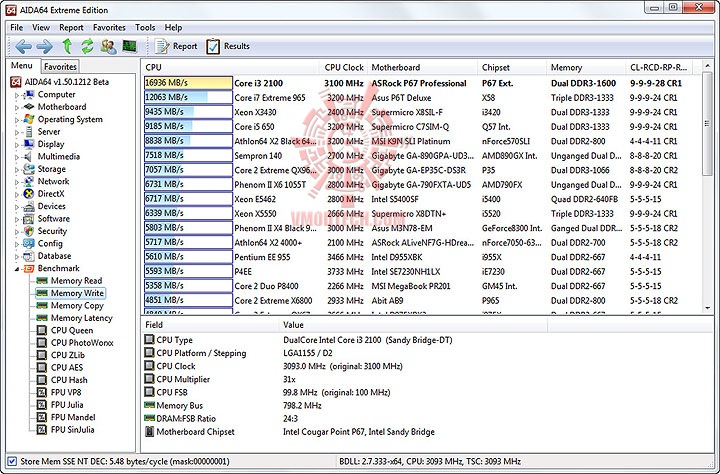Open the CPU Hash benchmark
Viewport: 720px width, 474px height.
coord(69,380)
